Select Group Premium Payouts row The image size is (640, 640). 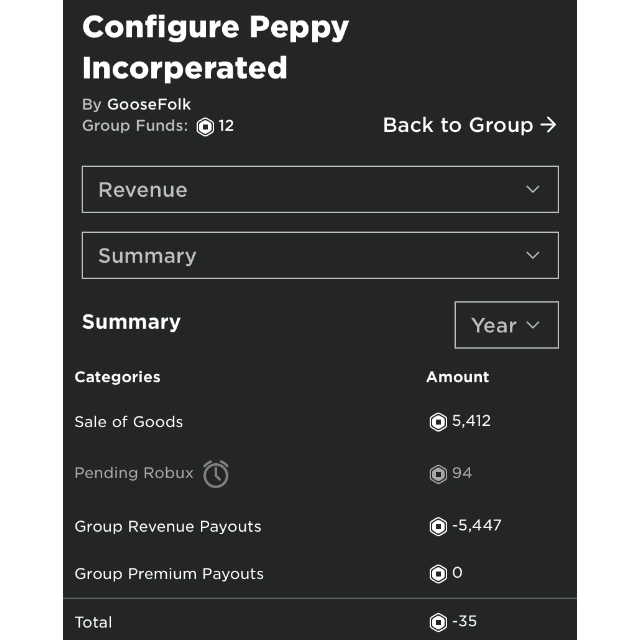tap(320, 573)
